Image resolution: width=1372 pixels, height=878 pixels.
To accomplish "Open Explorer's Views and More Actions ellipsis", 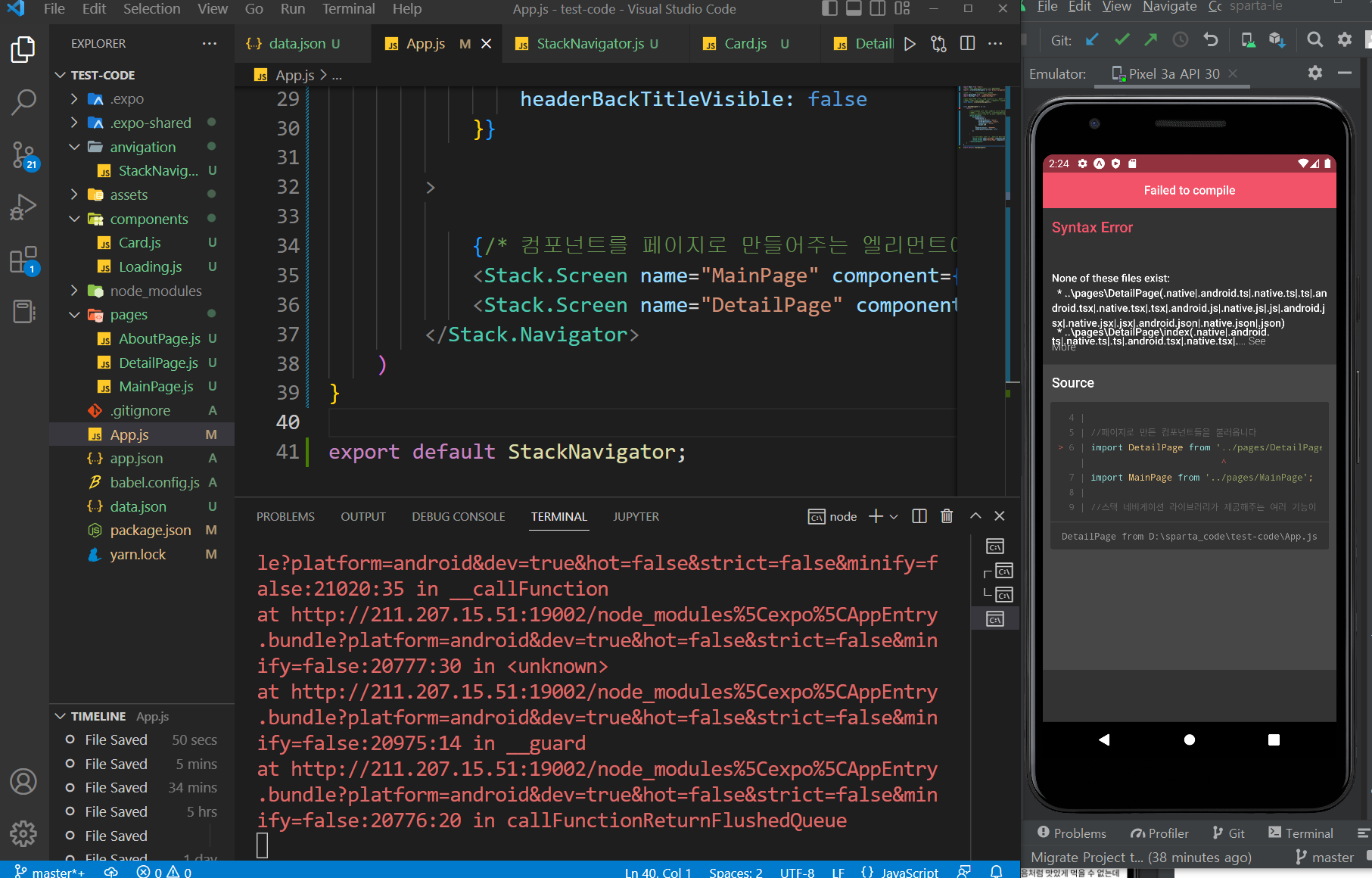I will coord(210,44).
